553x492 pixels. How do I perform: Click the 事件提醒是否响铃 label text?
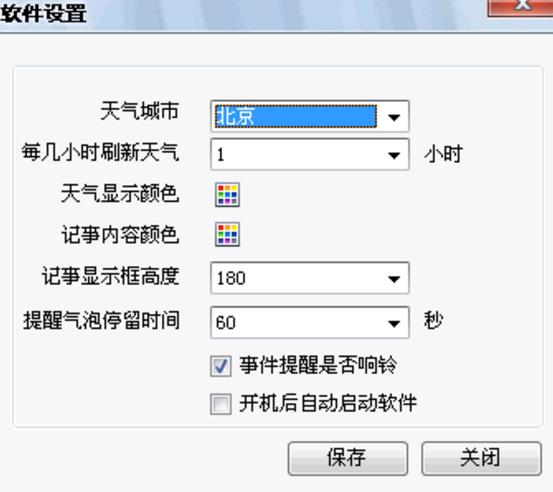pos(318,365)
